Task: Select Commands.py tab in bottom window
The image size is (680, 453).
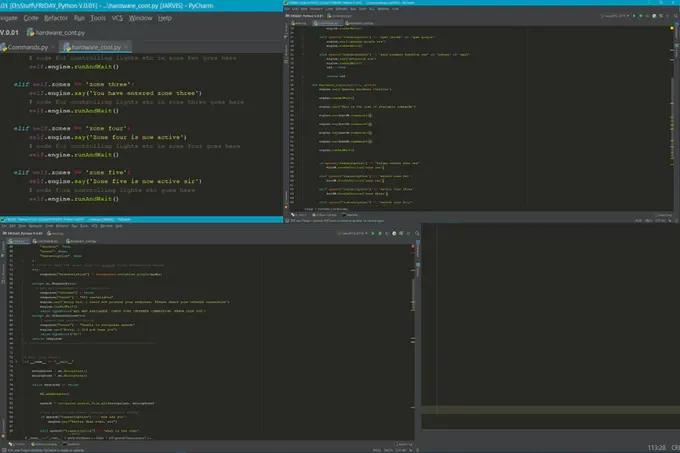Action: pos(46,241)
